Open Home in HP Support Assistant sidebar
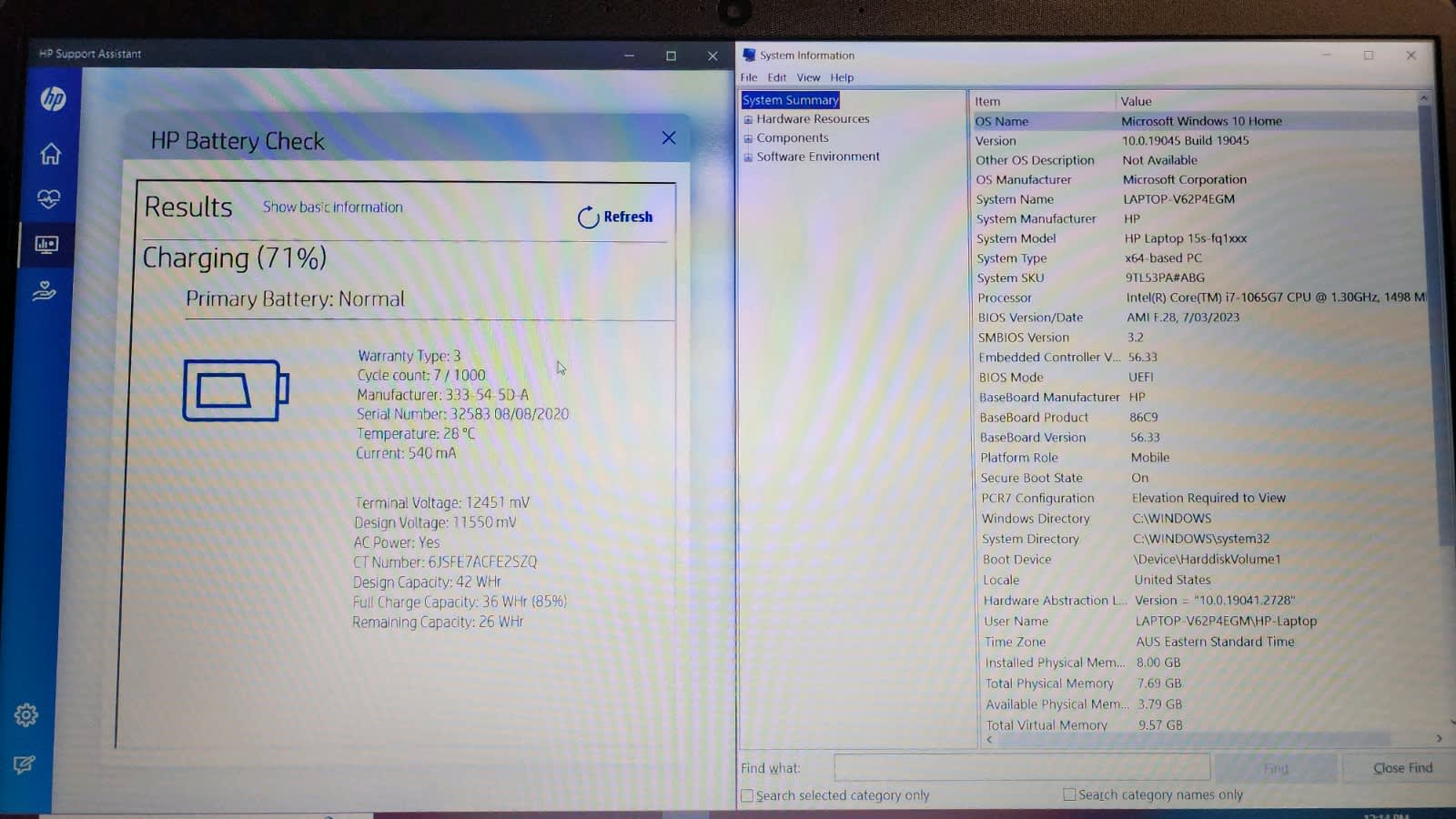The height and width of the screenshot is (819, 1456). point(50,154)
